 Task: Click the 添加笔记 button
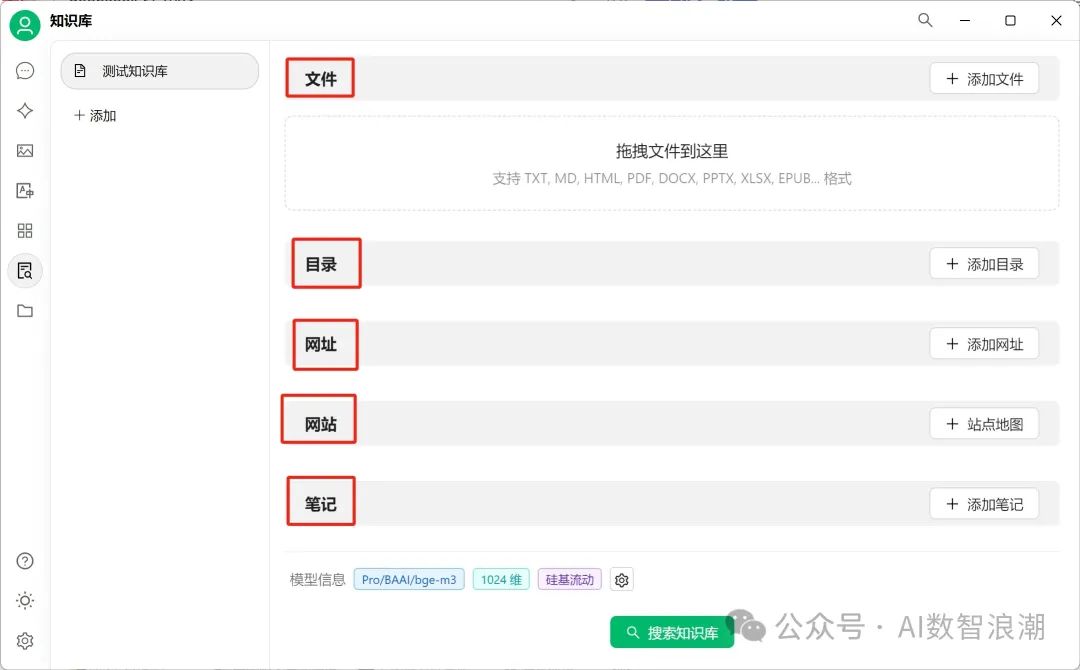tap(984, 504)
